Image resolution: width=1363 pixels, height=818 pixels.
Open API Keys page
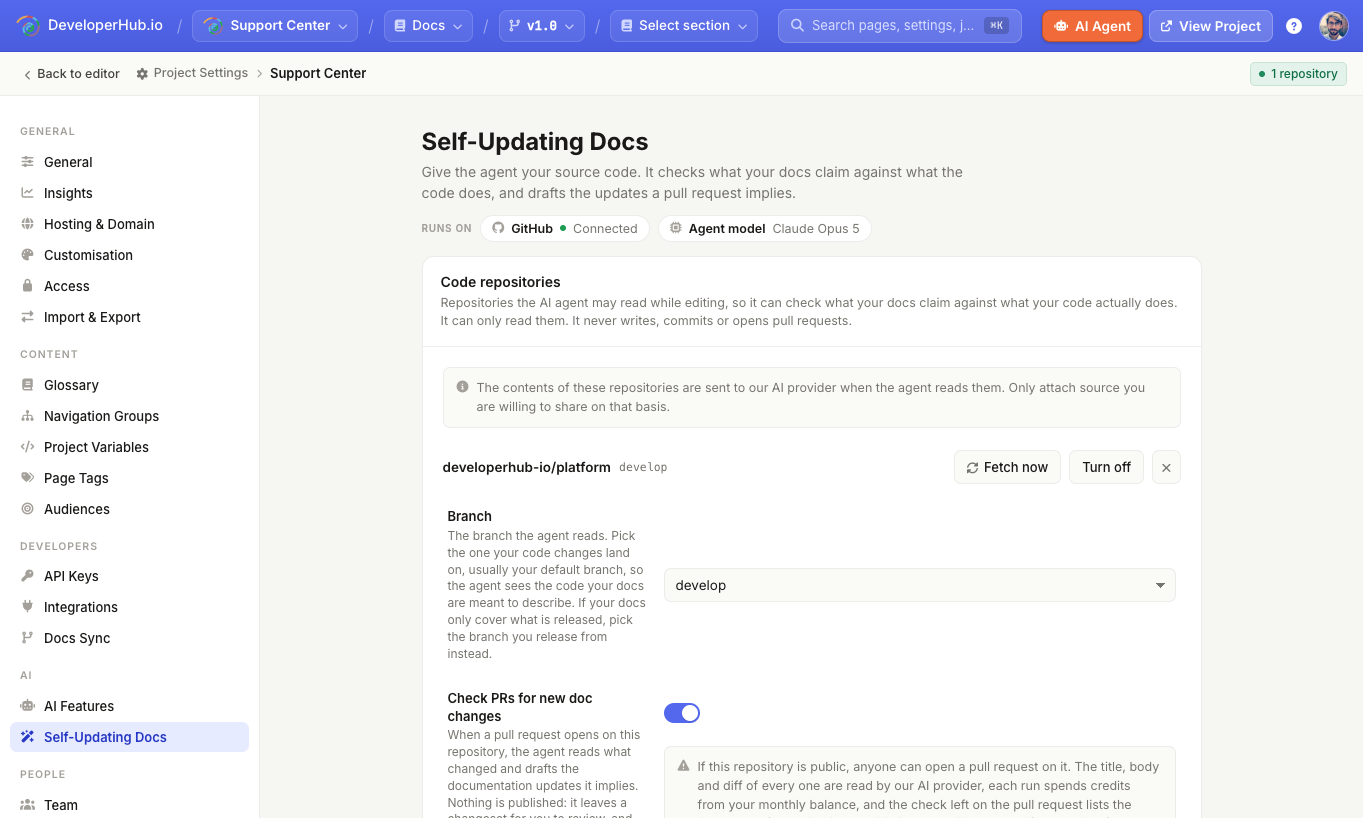point(129,576)
